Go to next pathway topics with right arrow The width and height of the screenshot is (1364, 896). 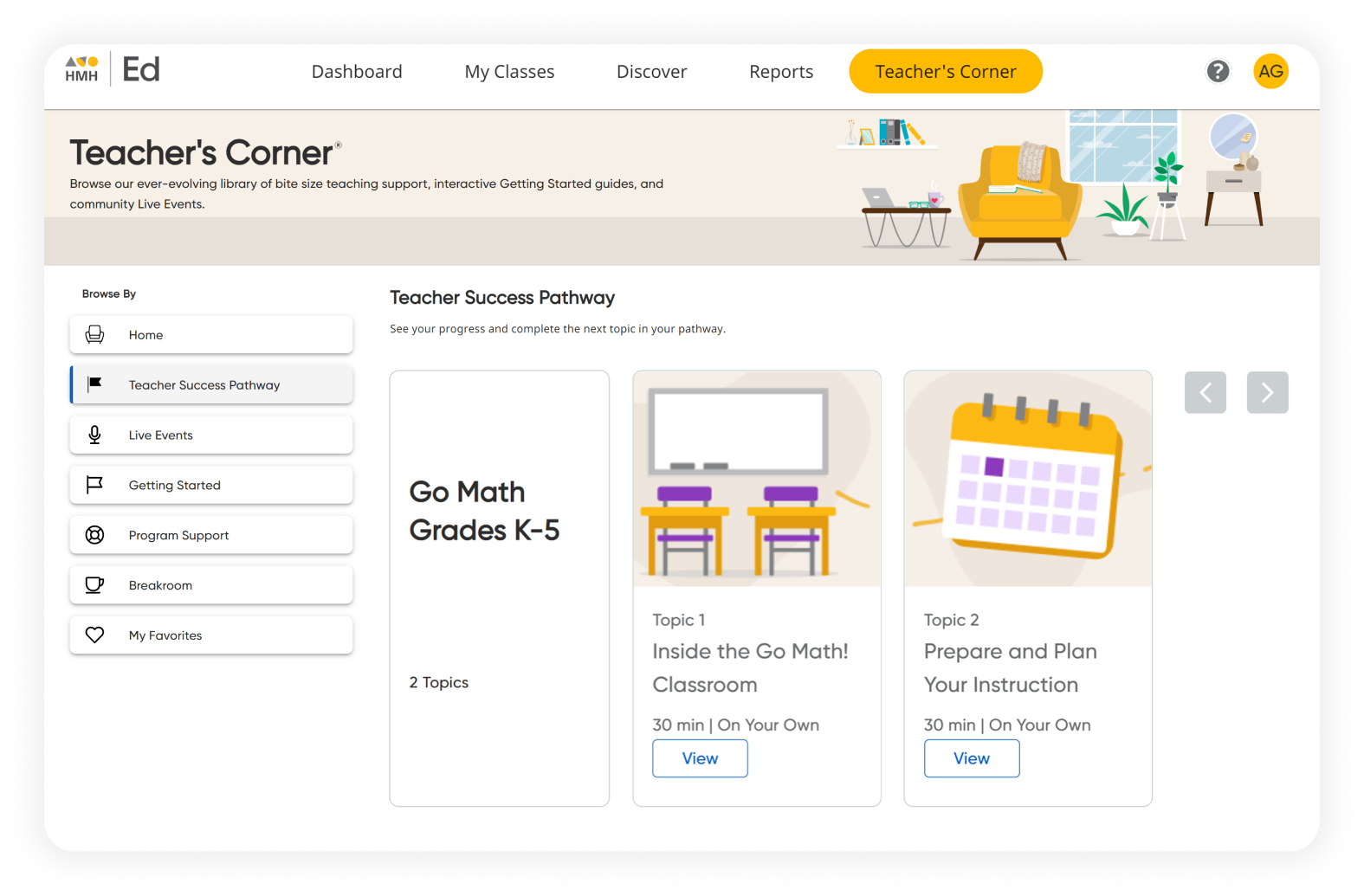click(x=1268, y=392)
